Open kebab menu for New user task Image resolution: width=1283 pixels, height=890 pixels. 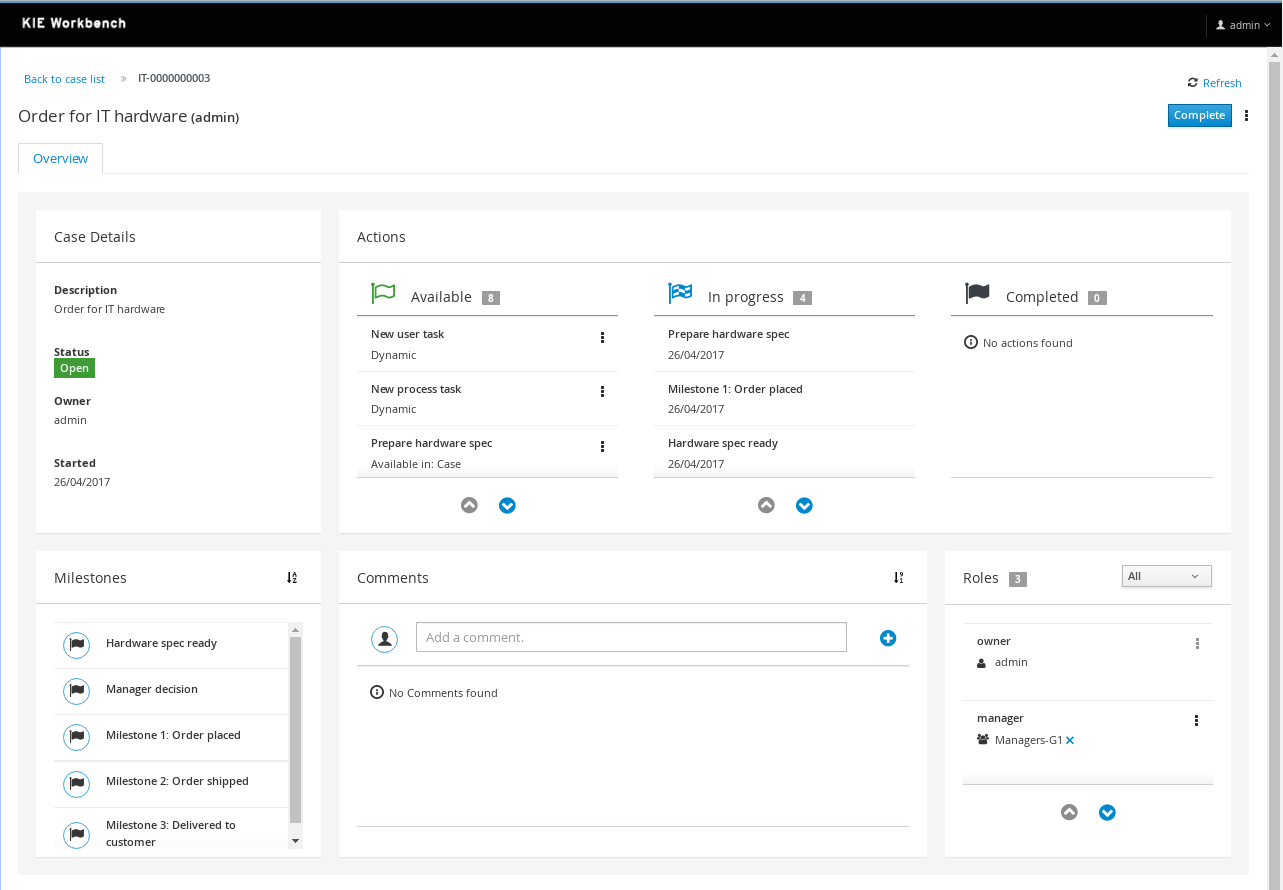(x=602, y=338)
